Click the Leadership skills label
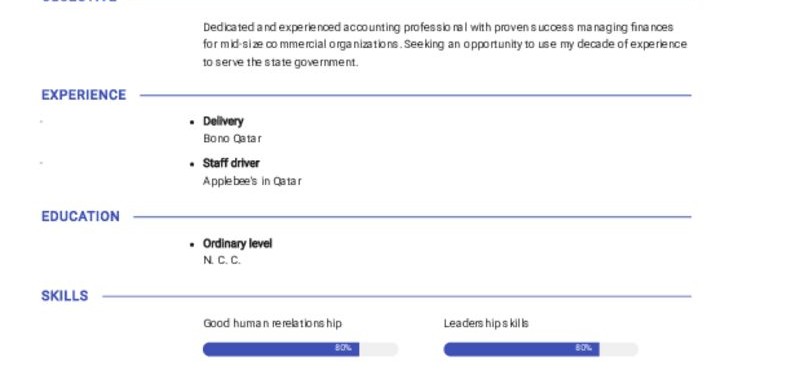This screenshot has height=370, width=791. pyautogui.click(x=486, y=323)
